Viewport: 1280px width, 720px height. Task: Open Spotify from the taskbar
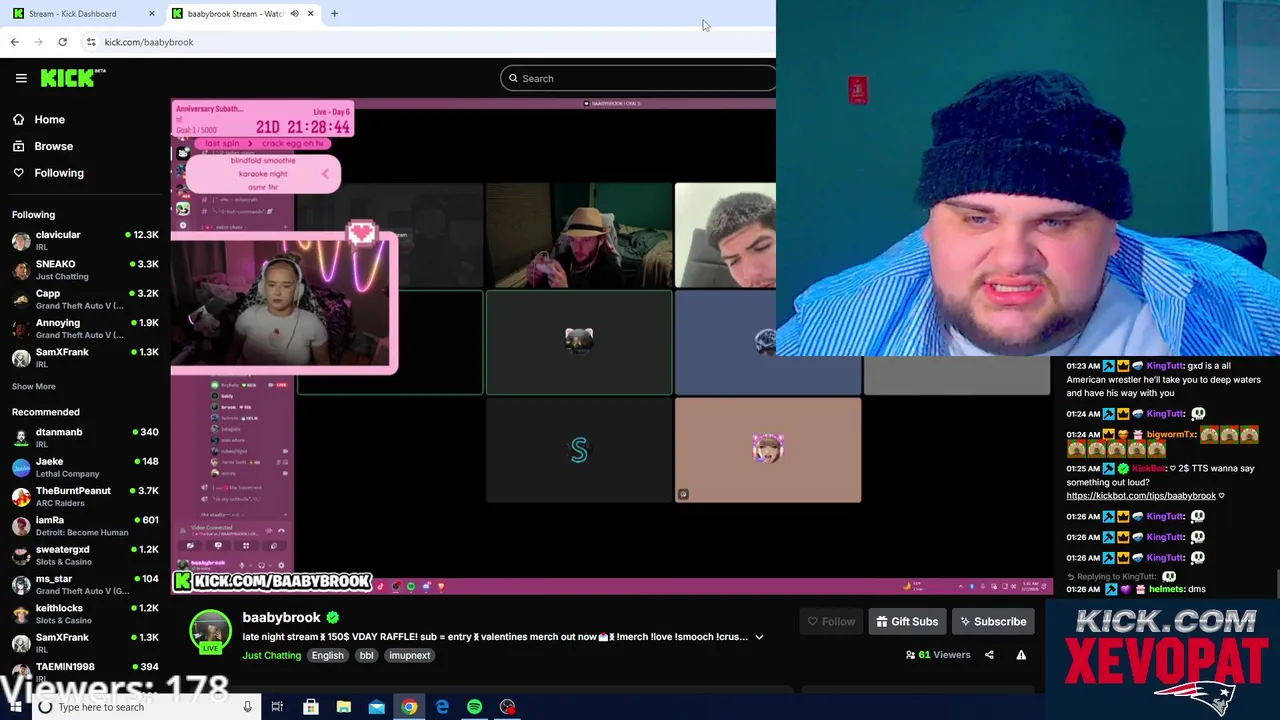pos(474,707)
